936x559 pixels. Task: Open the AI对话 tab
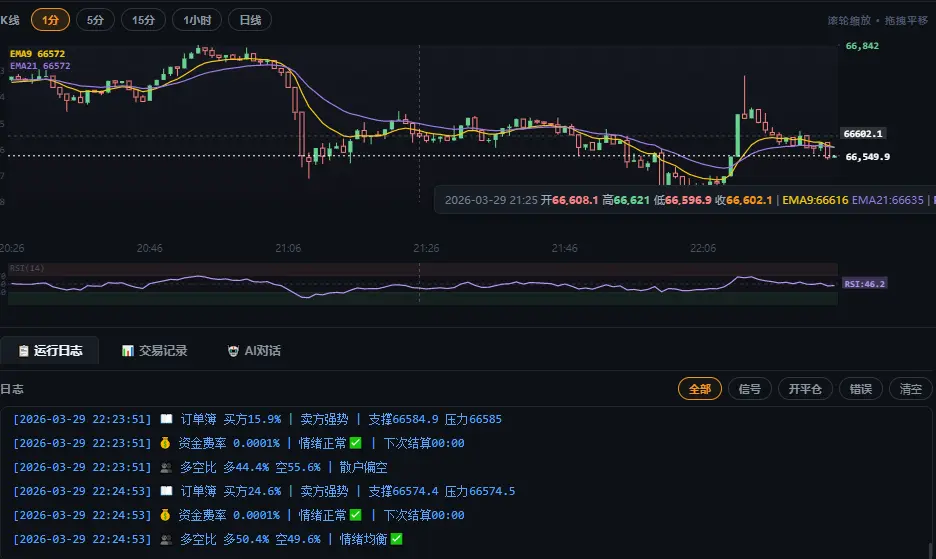[x=254, y=351]
